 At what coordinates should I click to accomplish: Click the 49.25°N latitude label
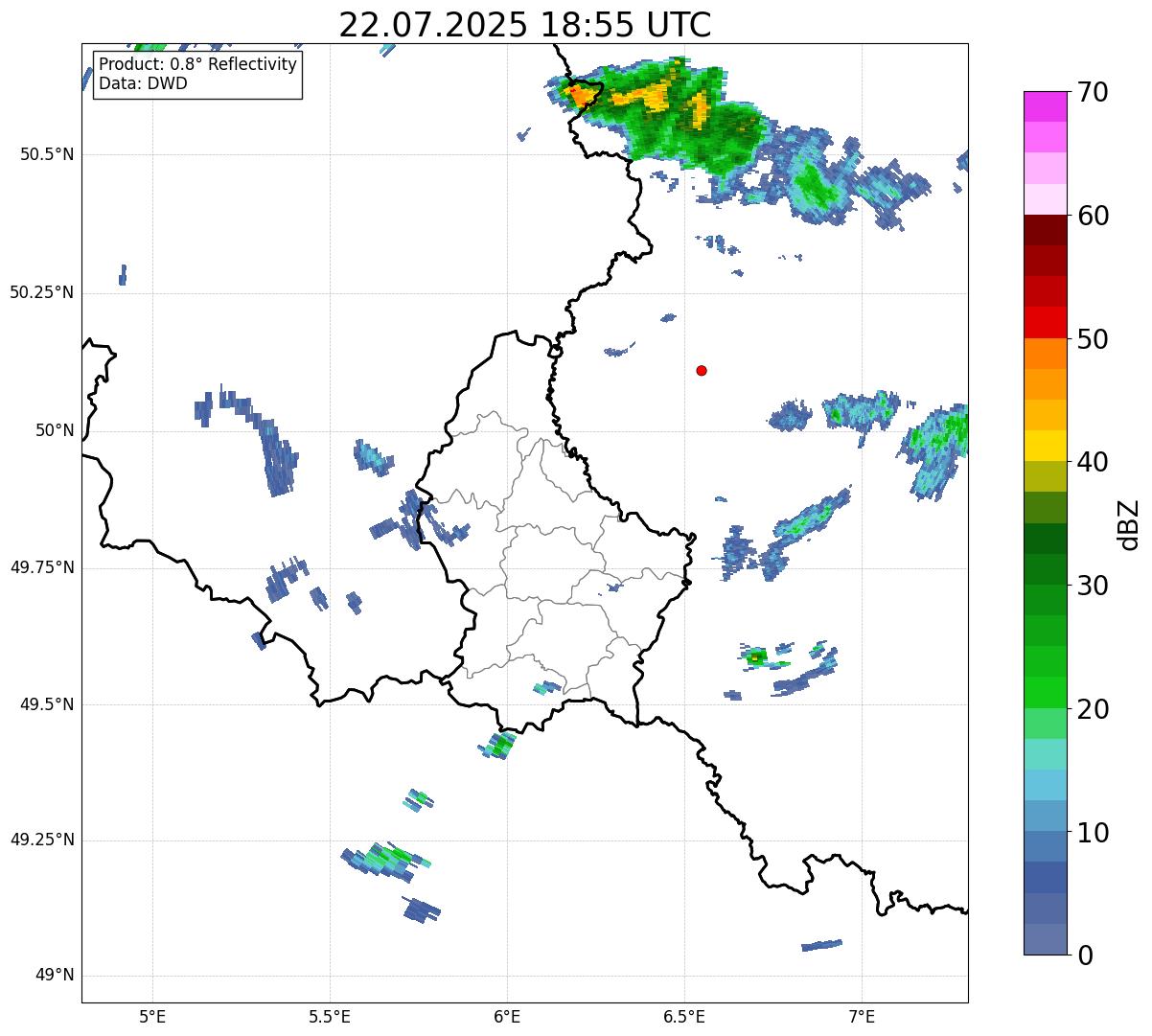(x=42, y=840)
